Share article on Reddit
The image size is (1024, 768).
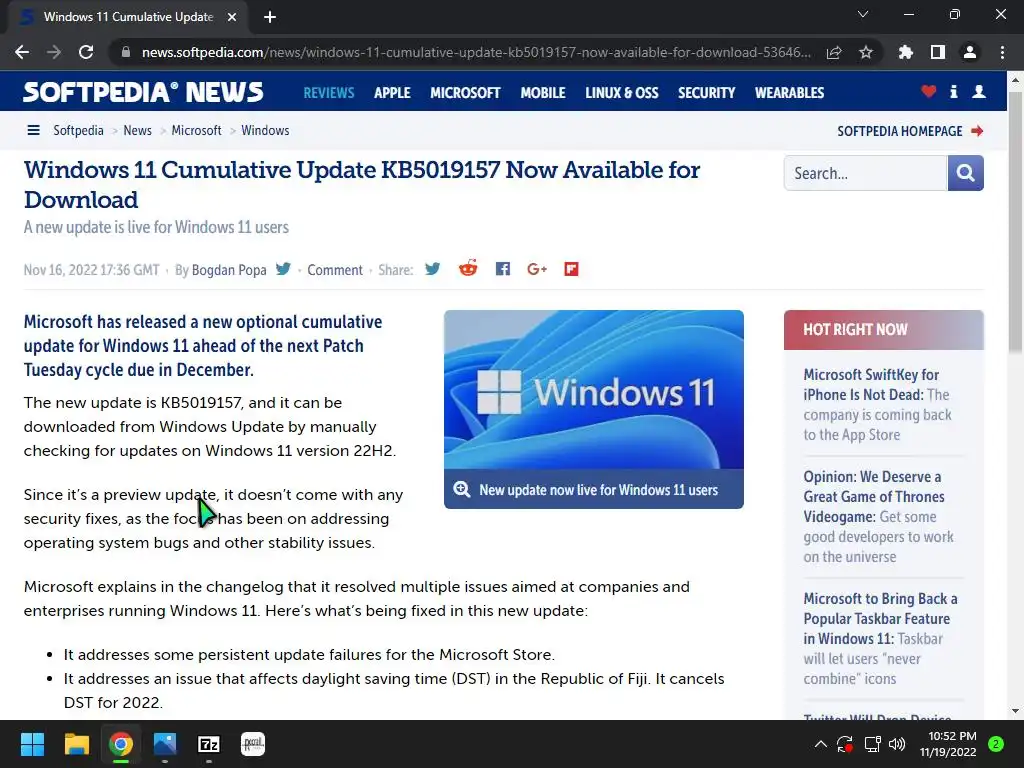pyautogui.click(x=468, y=268)
